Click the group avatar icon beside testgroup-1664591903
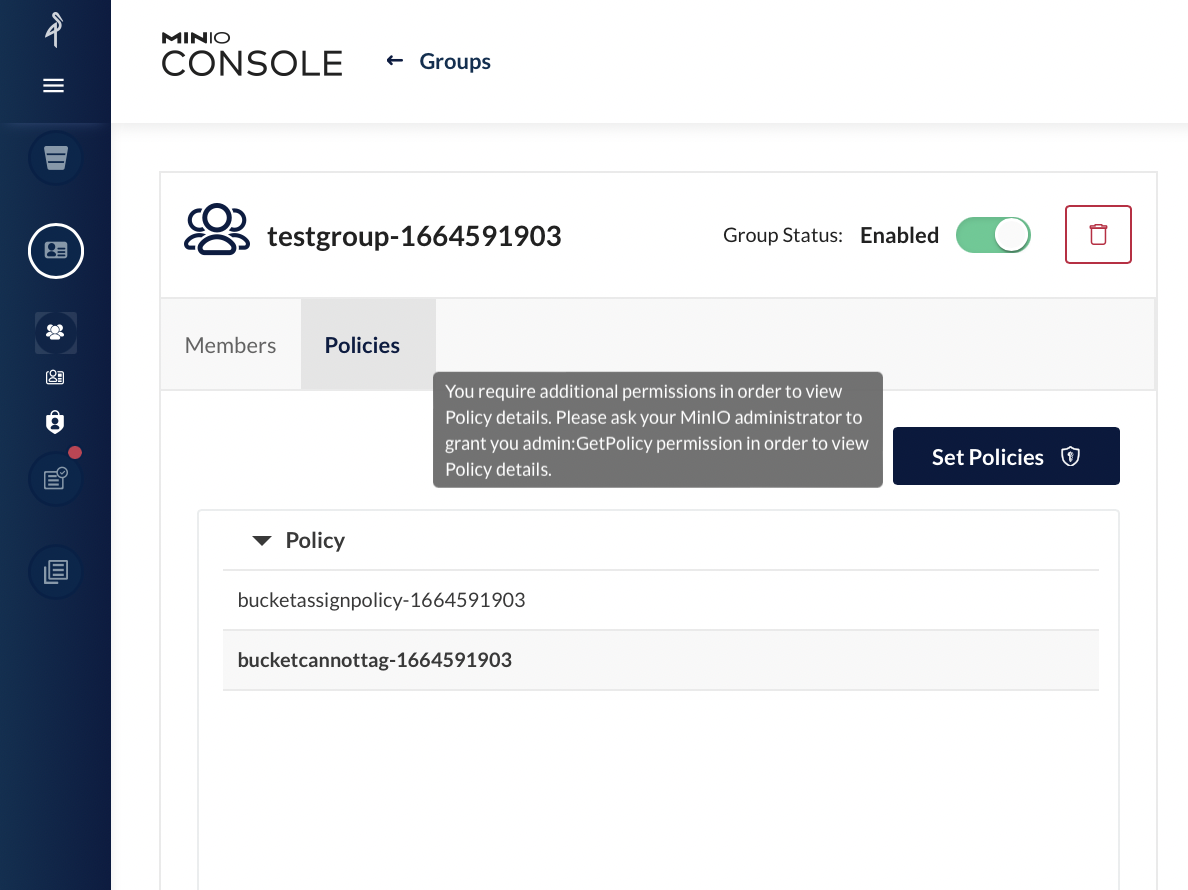Image resolution: width=1188 pixels, height=890 pixels. pyautogui.click(x=217, y=230)
